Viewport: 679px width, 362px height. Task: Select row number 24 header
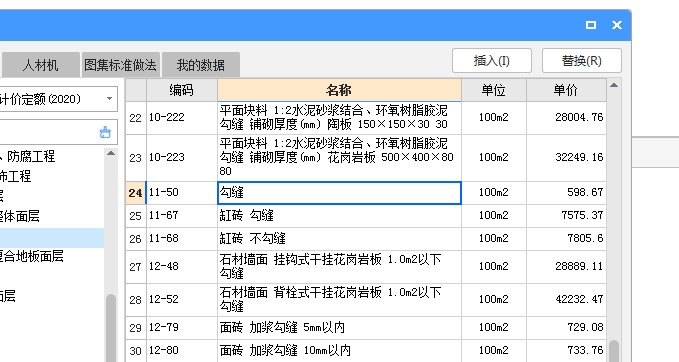(136, 193)
